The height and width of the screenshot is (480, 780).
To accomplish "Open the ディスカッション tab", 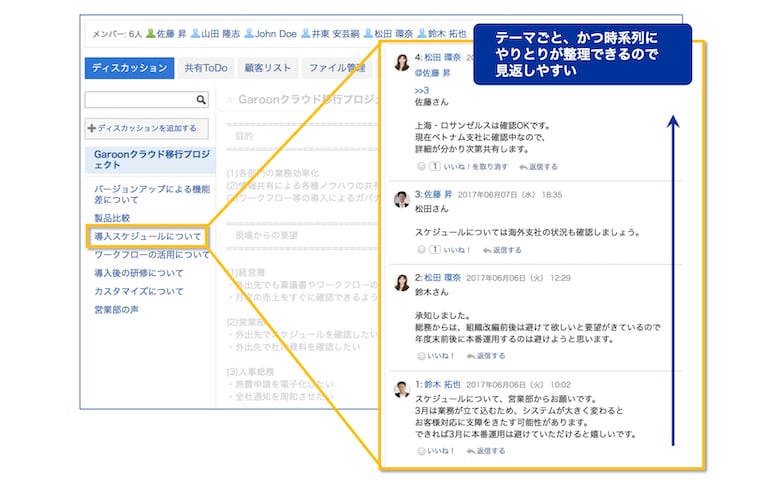I will (x=129, y=68).
